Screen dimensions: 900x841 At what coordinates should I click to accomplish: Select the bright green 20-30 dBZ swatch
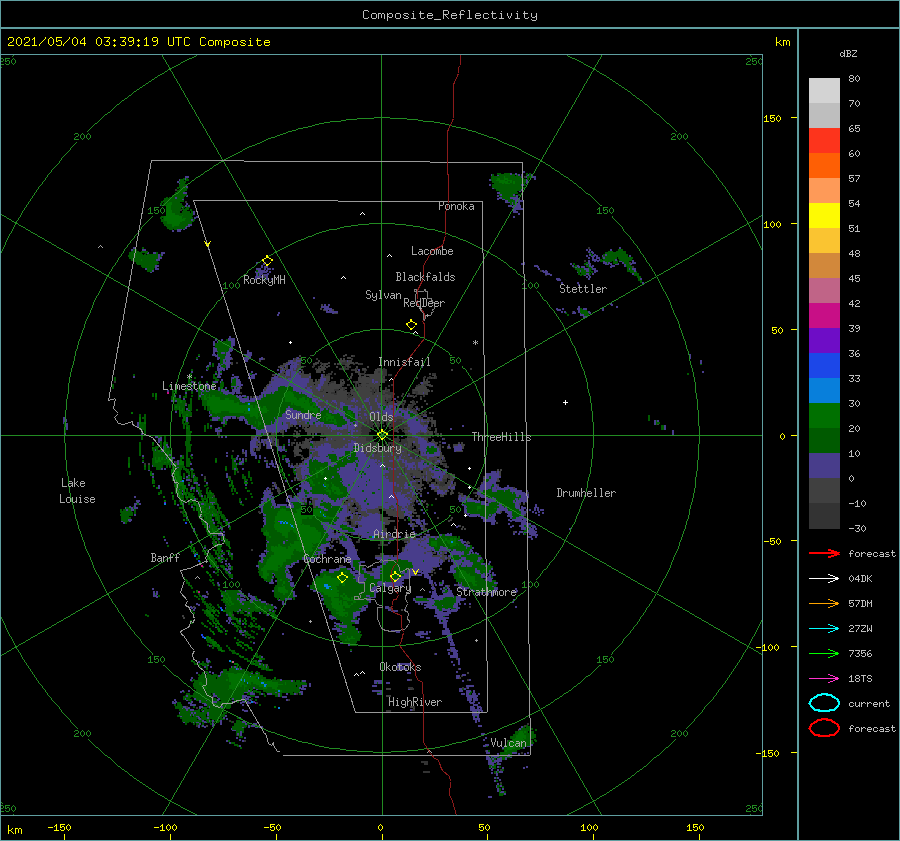(x=824, y=416)
